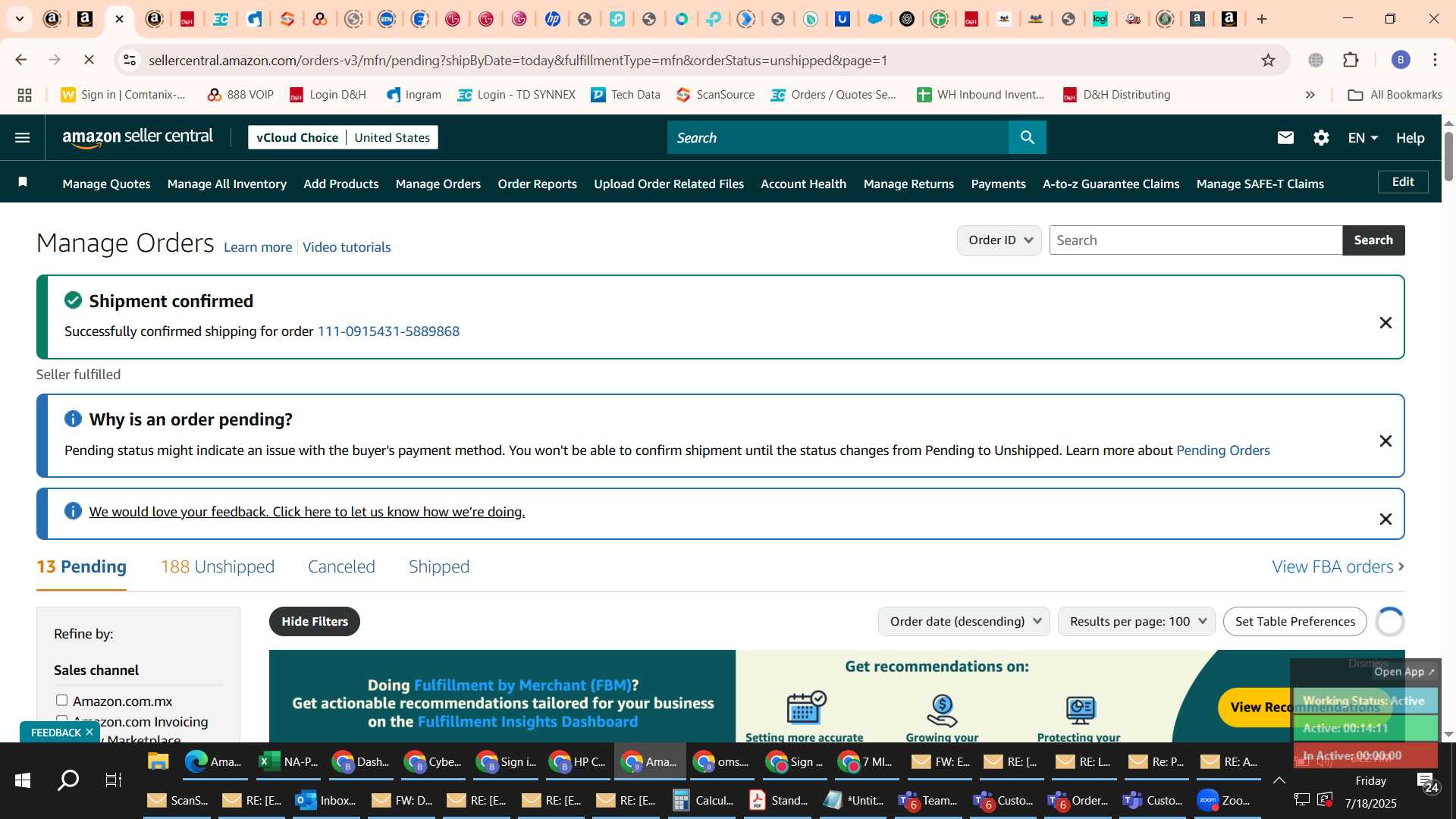1456x819 pixels.
Task: Open Manage All Inventory menu item
Action: point(227,184)
